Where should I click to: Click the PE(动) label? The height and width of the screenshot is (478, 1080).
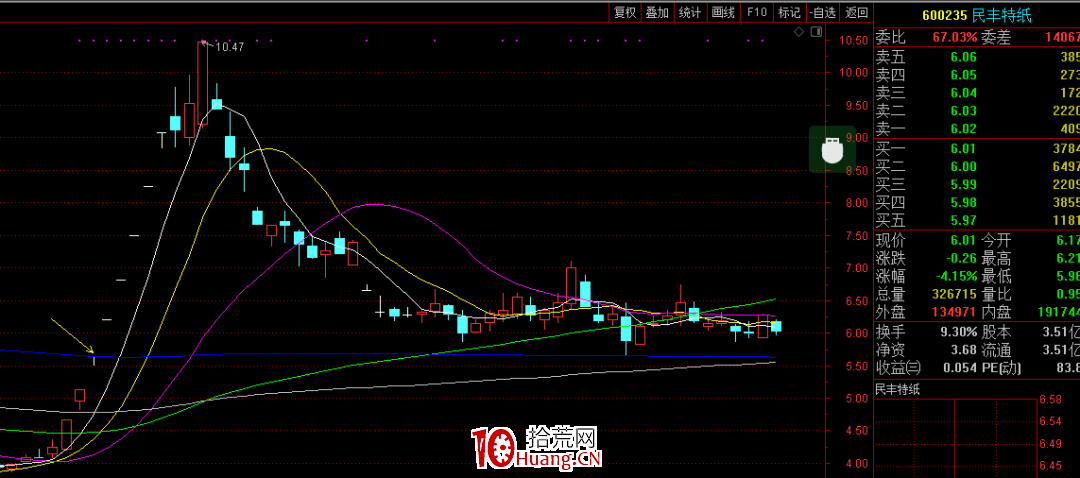(x=1000, y=368)
